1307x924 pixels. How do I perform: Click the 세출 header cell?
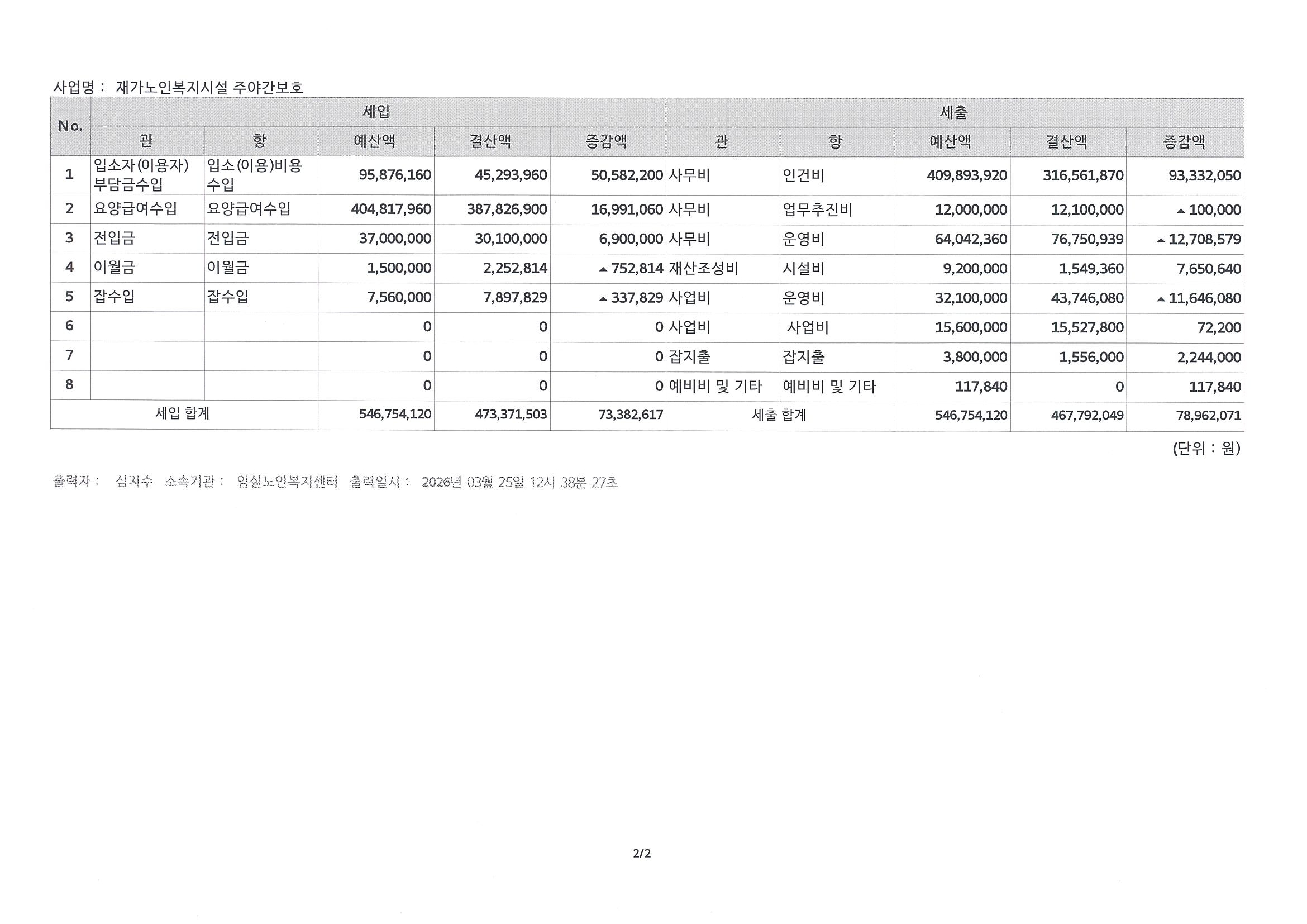(x=953, y=113)
